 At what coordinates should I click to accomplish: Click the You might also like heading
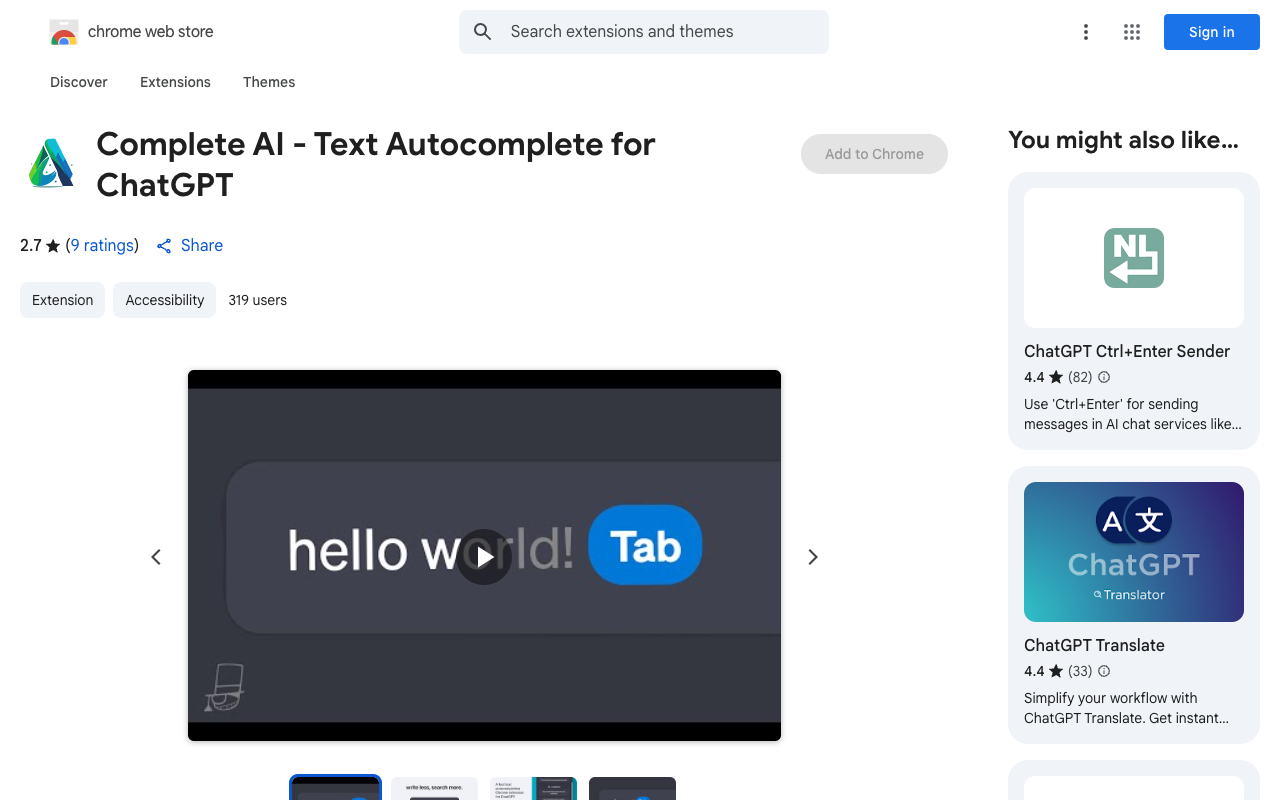tap(1123, 140)
